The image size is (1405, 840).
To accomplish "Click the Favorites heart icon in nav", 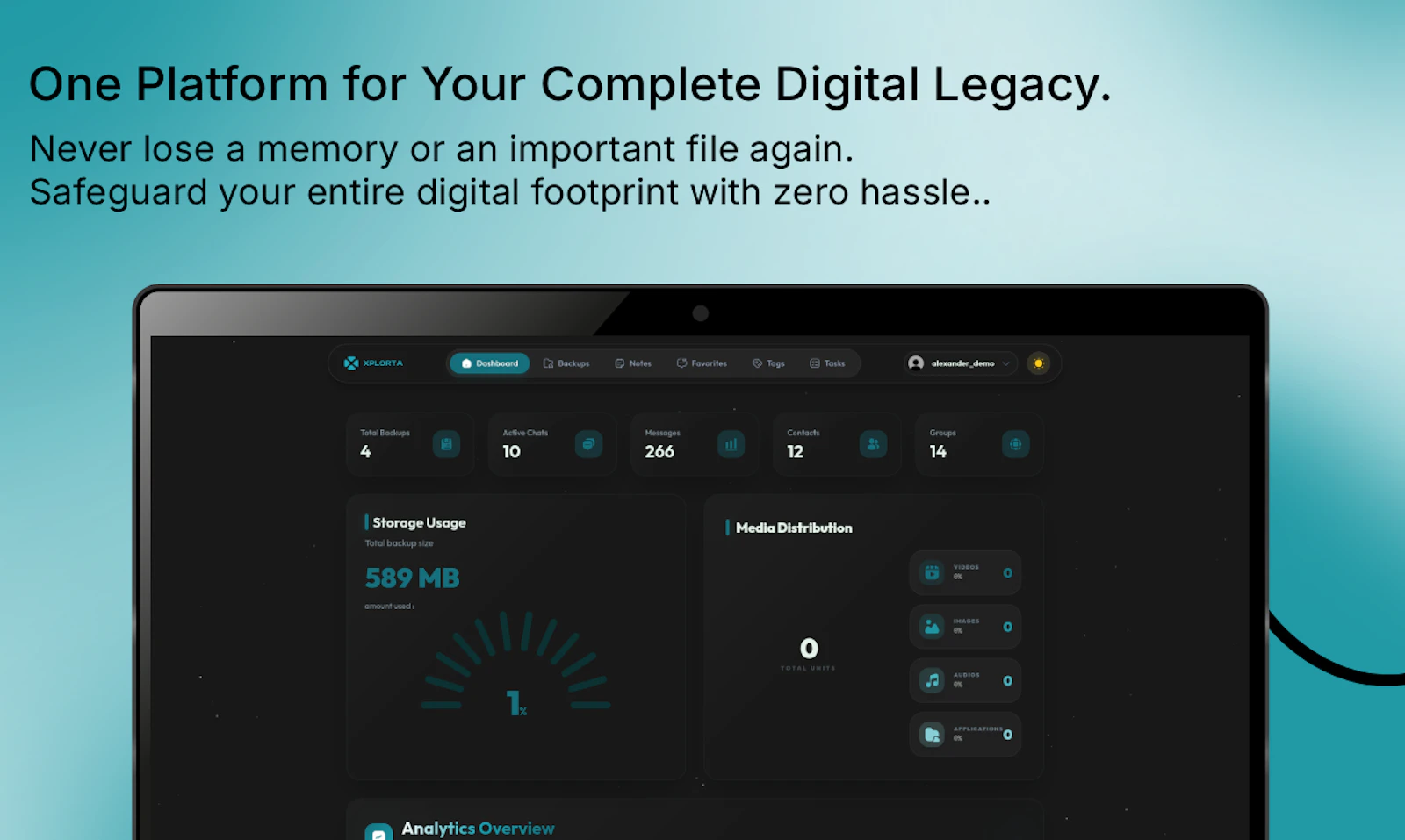I will [x=681, y=363].
